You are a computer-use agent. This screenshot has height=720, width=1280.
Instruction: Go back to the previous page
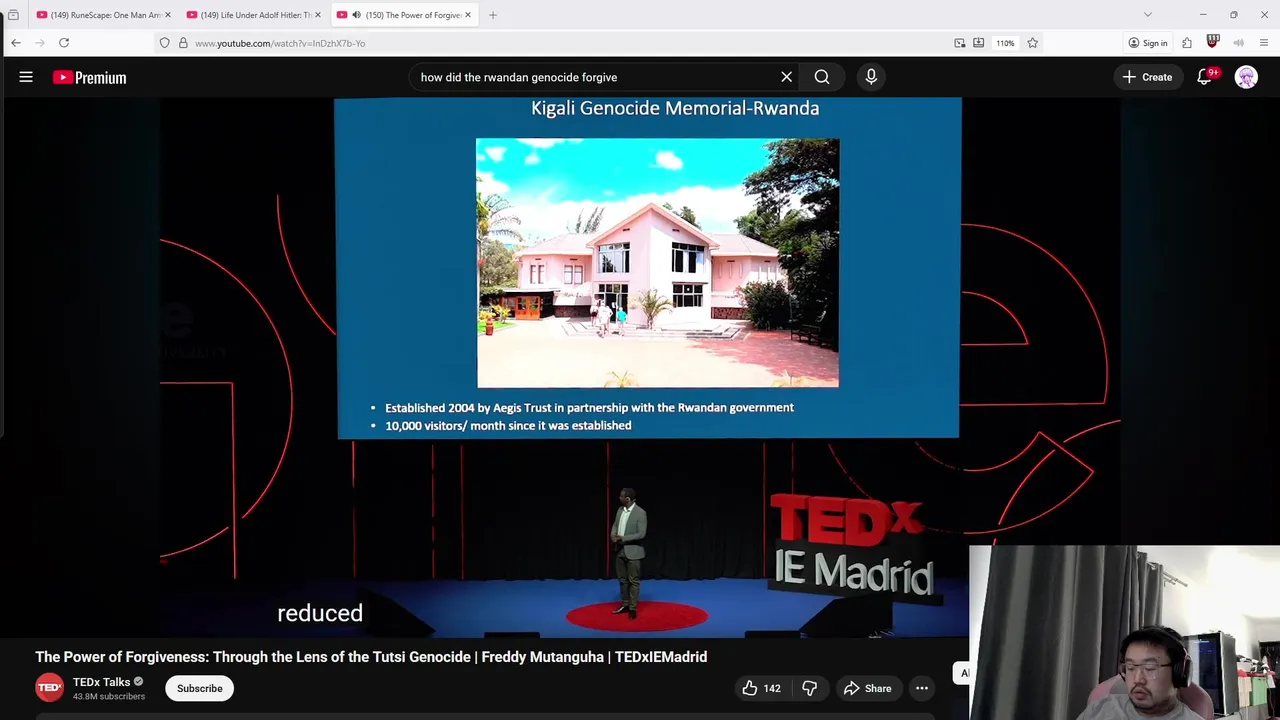pos(16,43)
